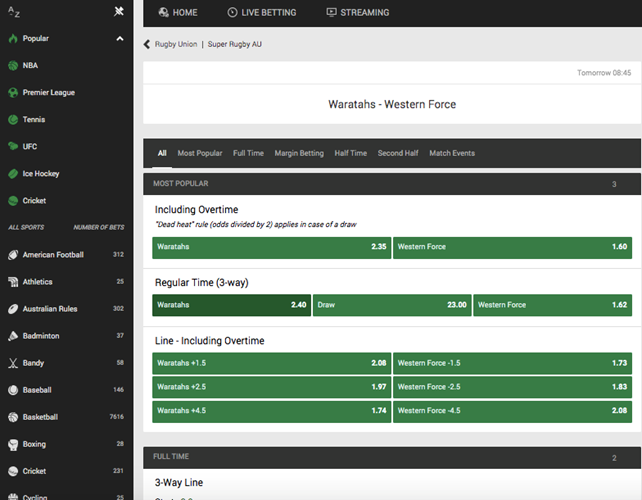Open Bandy with 58 bets
This screenshot has height=500, width=642.
tap(66, 363)
